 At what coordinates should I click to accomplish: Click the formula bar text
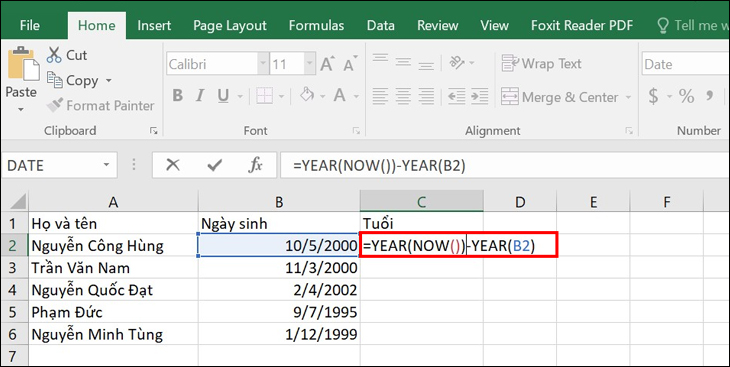[x=379, y=165]
